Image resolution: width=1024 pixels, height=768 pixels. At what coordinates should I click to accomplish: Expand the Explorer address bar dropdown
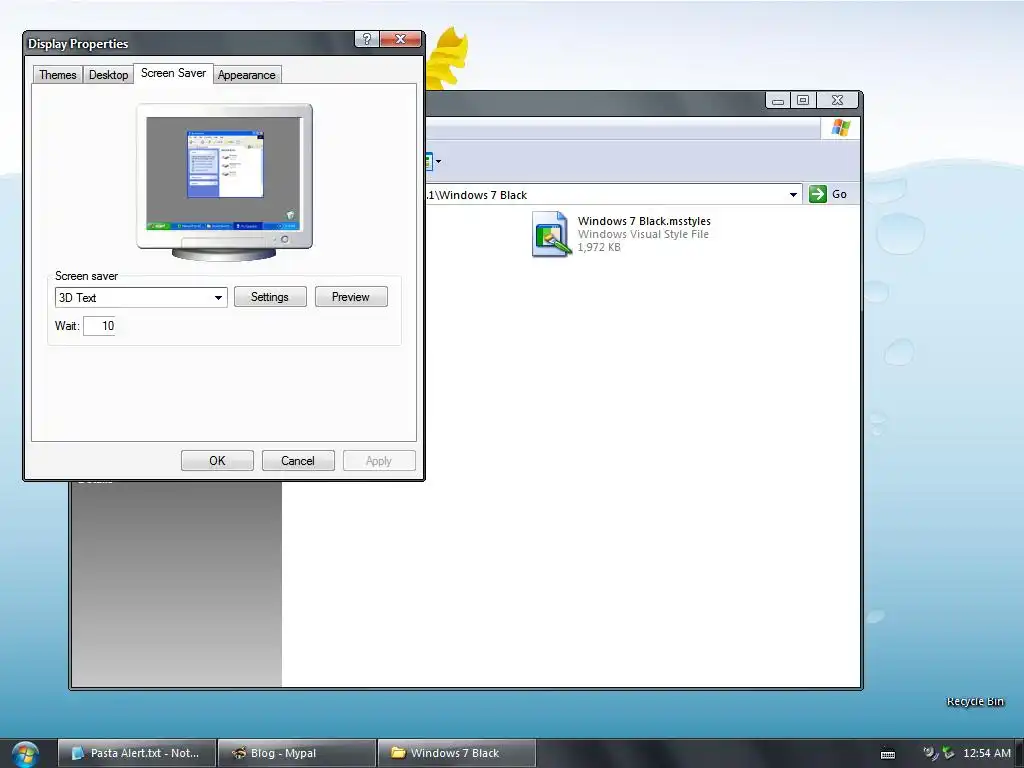pyautogui.click(x=793, y=195)
